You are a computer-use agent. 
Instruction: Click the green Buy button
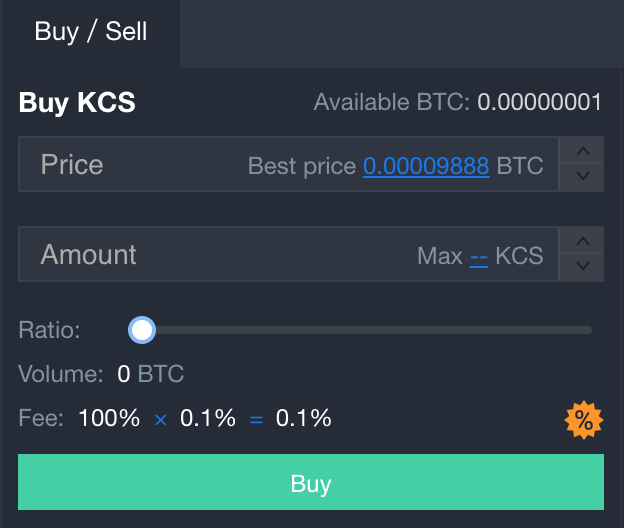(x=311, y=482)
